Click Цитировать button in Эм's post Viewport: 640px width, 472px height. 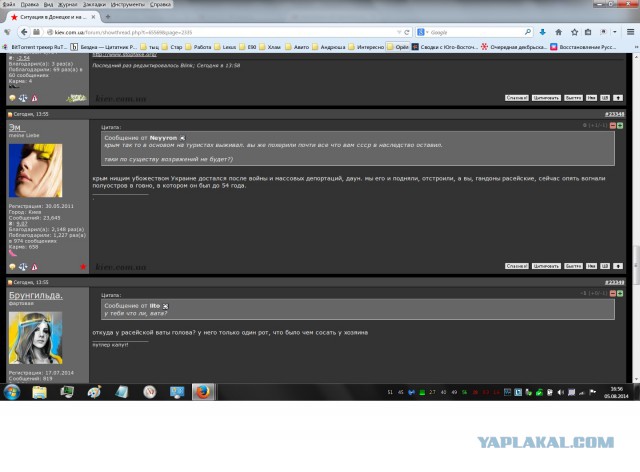click(546, 266)
